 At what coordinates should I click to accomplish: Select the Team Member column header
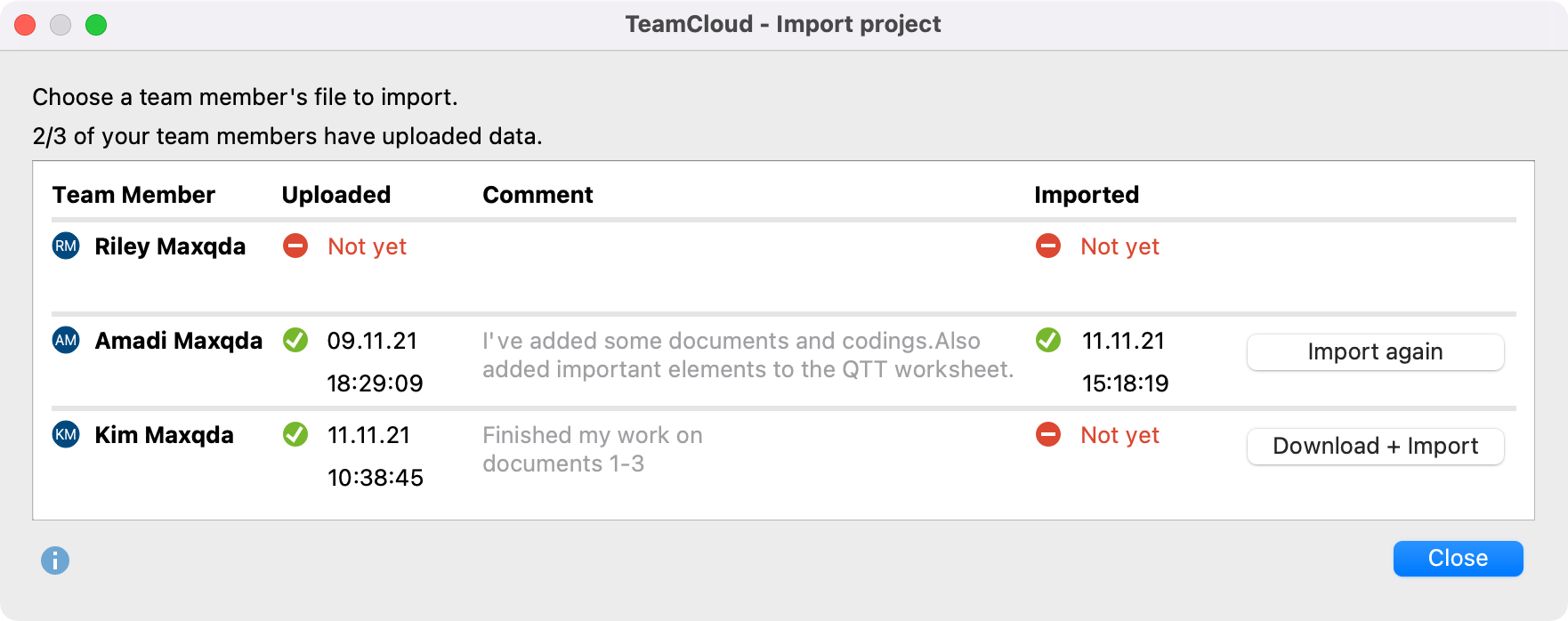click(x=134, y=194)
